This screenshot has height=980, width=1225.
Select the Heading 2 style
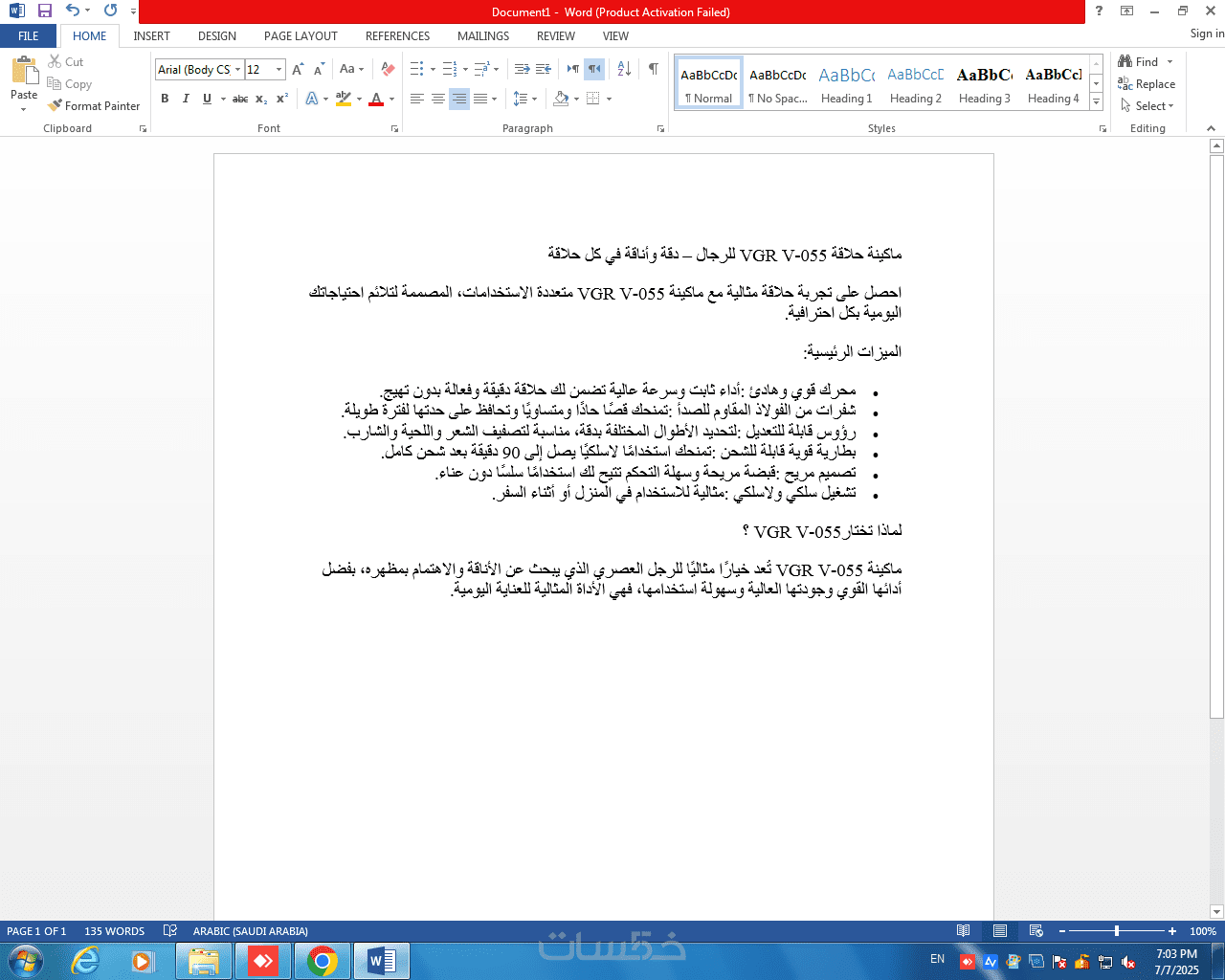click(916, 82)
